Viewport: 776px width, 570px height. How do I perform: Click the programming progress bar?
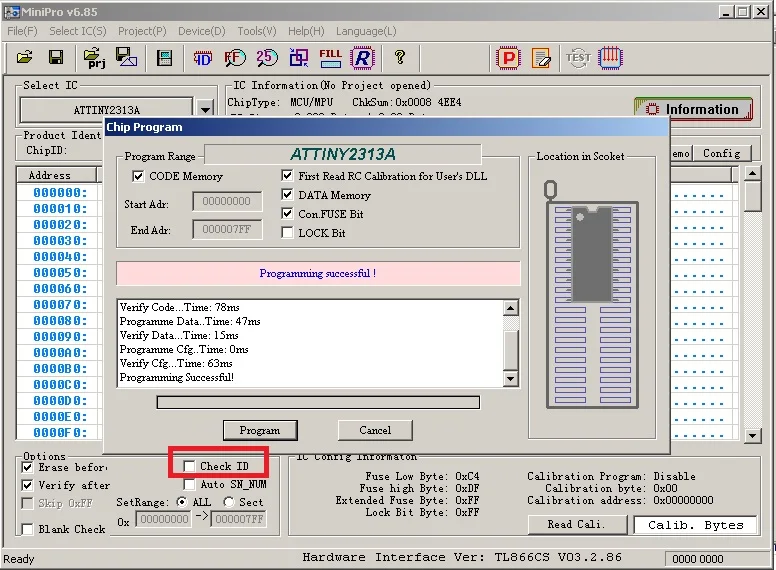point(318,402)
